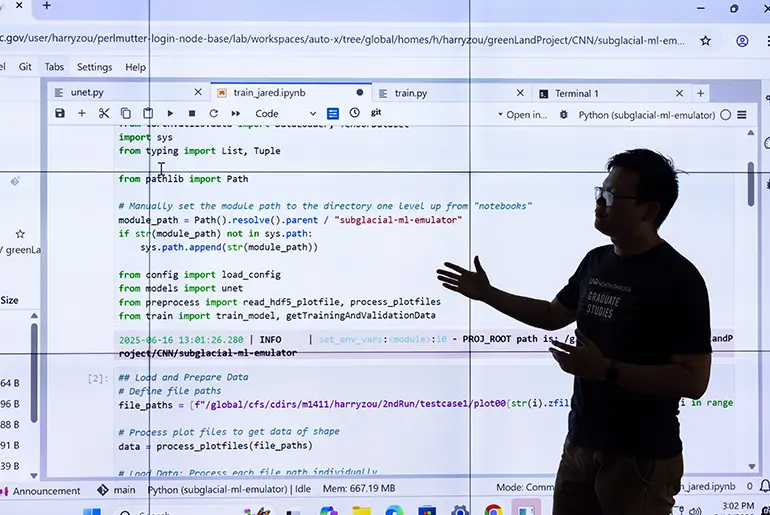This screenshot has width=770, height=515.
Task: Paste cell from clipboard
Action: 148,114
